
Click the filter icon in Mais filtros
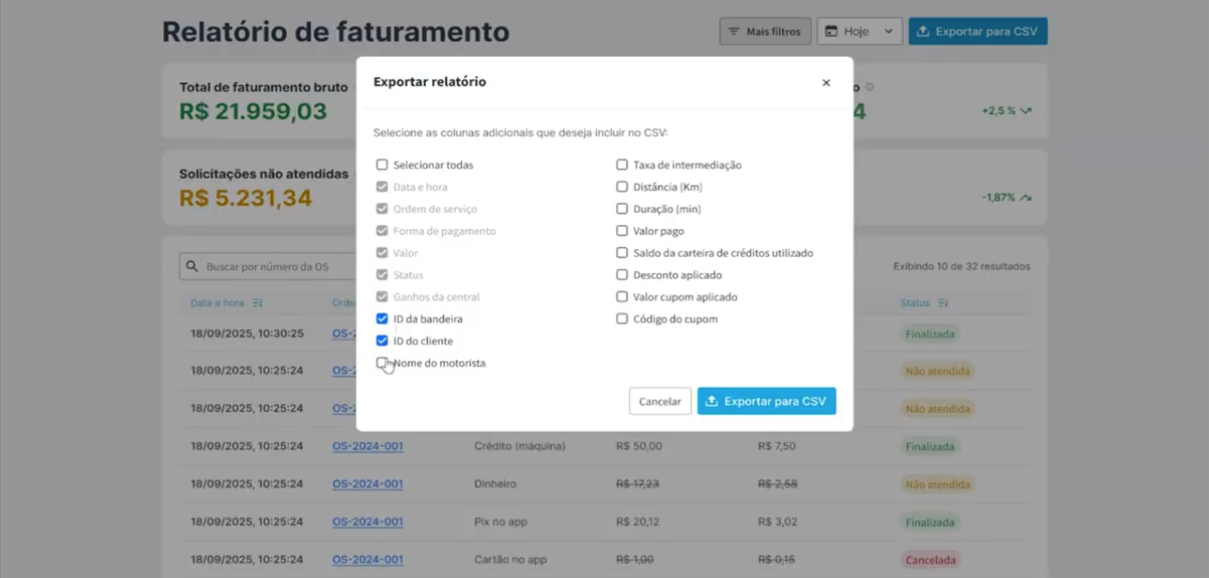pyautogui.click(x=734, y=32)
